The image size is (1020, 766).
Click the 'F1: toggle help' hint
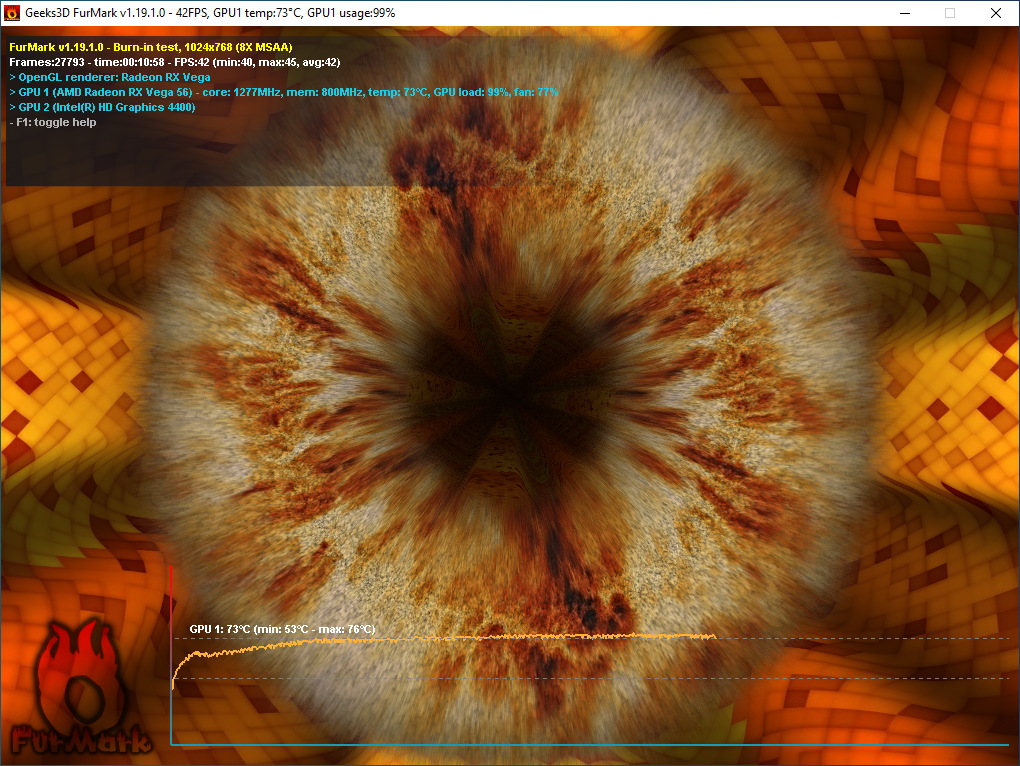(53, 122)
